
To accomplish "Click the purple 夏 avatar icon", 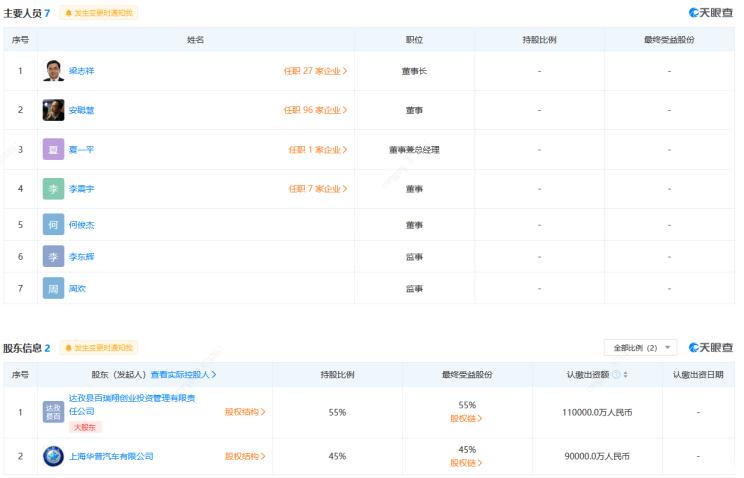I will click(53, 149).
